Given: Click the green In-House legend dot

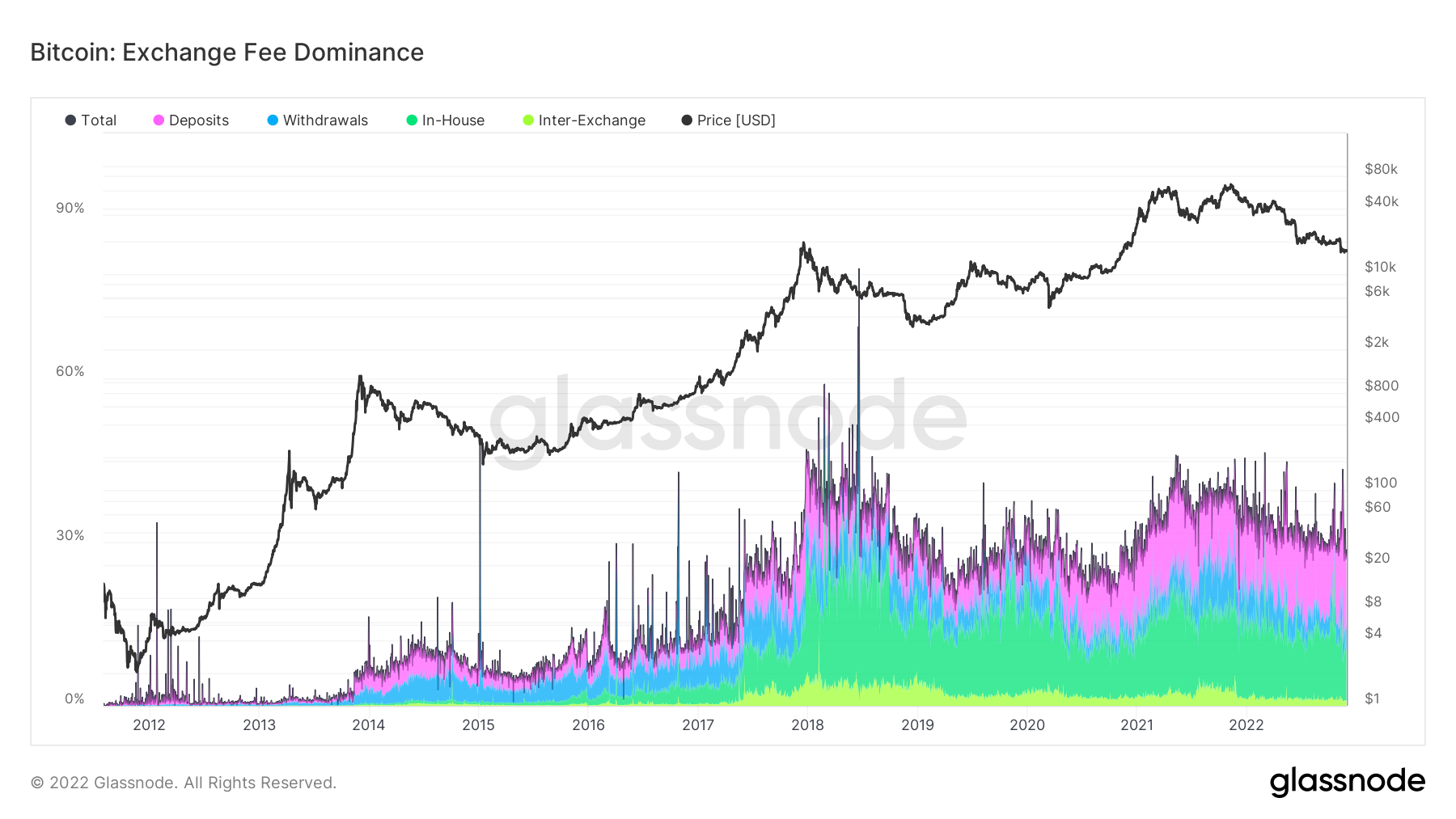Looking at the screenshot, I should (x=412, y=120).
